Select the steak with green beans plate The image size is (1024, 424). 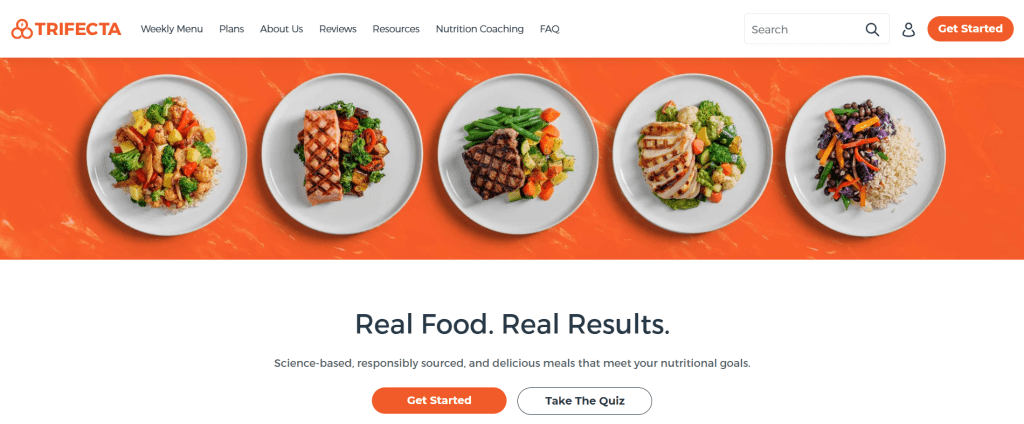pos(518,154)
